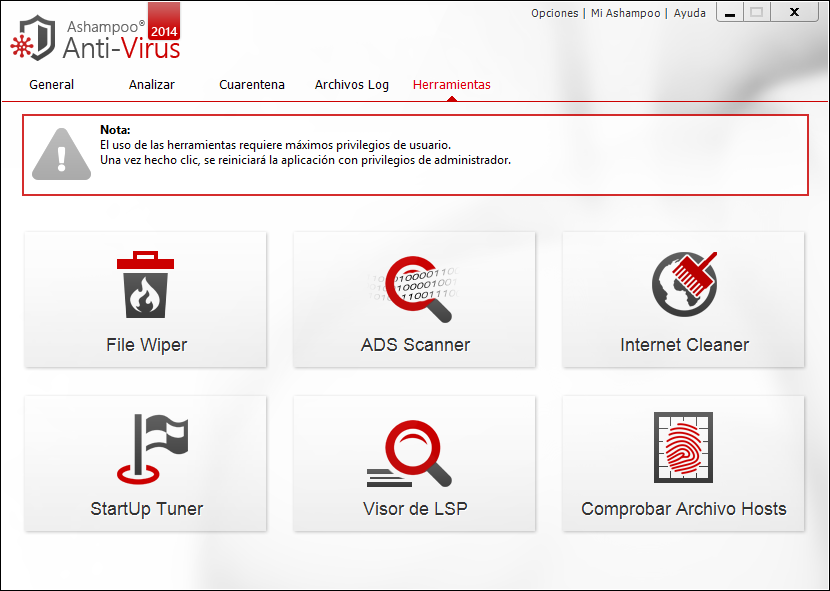
Task: Click the Ayuda link
Action: click(689, 13)
